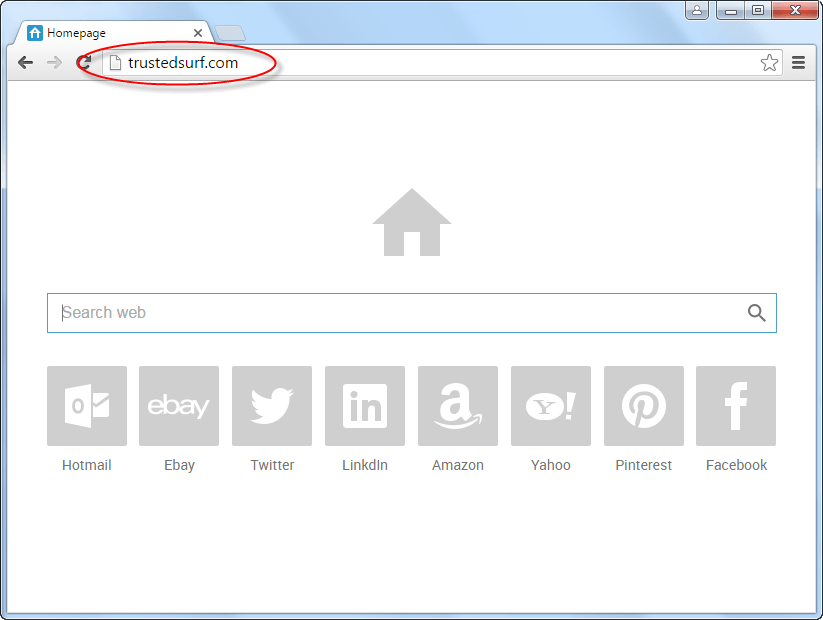This screenshot has height=620, width=823.
Task: Focus the Search web field
Action: 412,313
